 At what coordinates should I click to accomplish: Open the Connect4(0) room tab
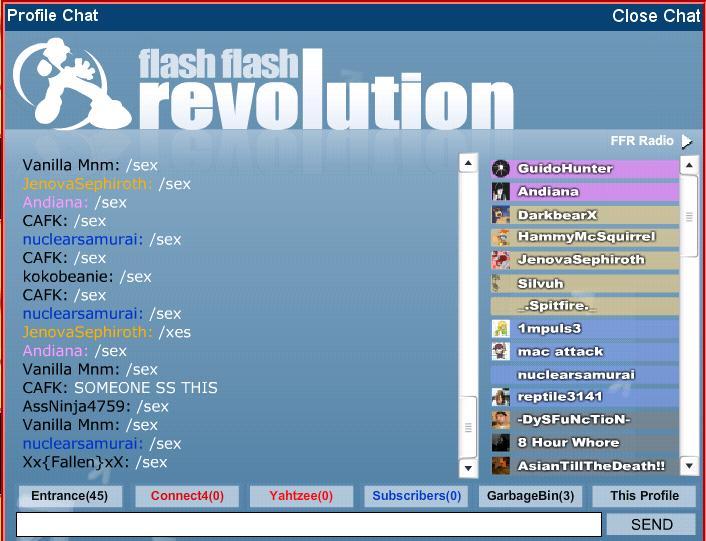click(x=187, y=496)
